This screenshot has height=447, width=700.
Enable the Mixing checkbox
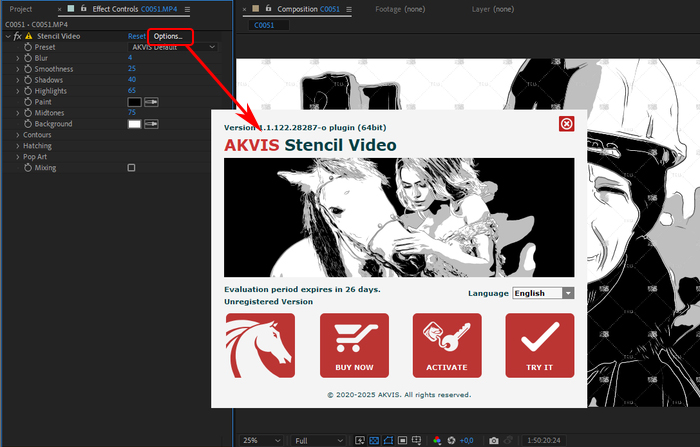tap(131, 168)
